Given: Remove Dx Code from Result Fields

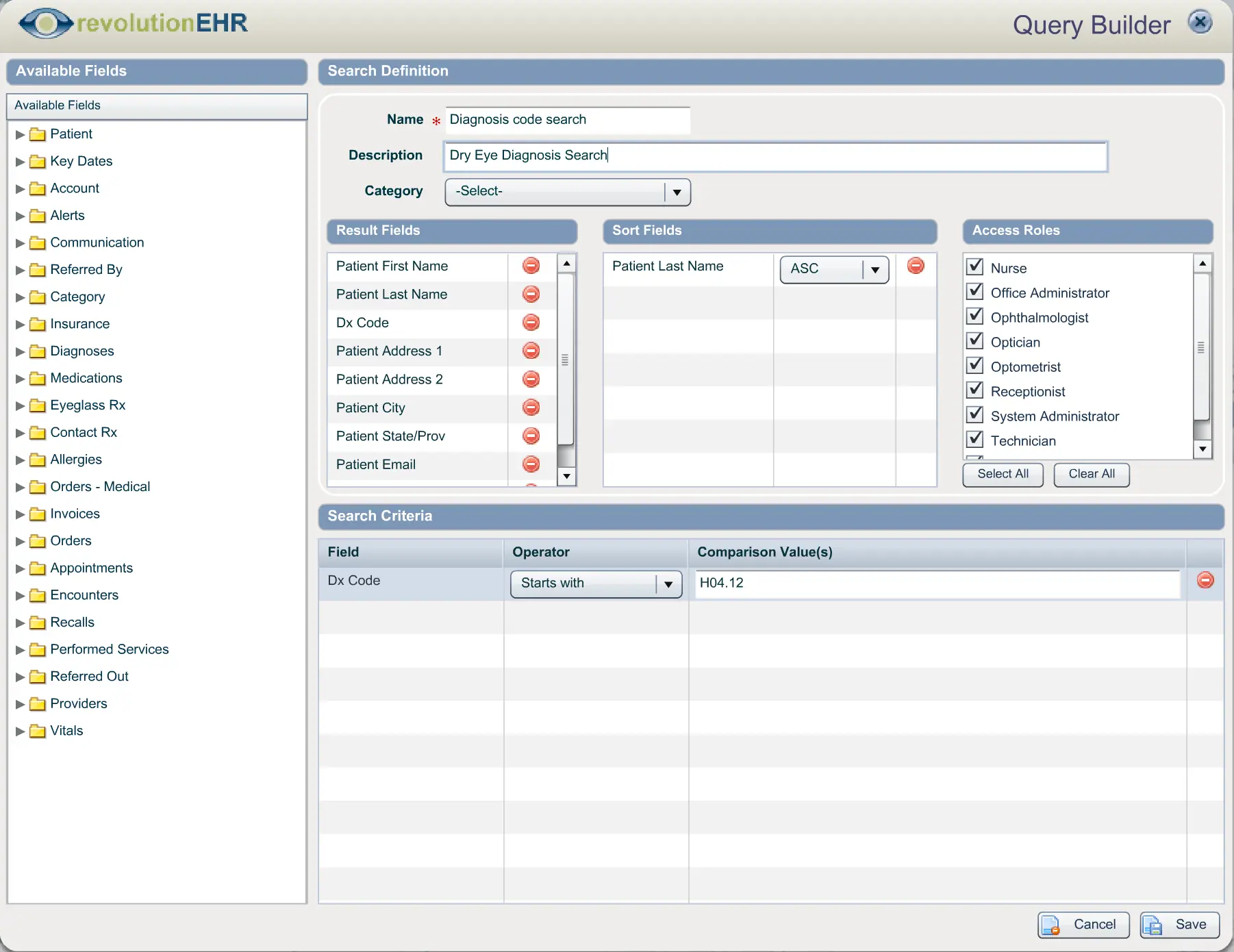Looking at the screenshot, I should pyautogui.click(x=531, y=322).
